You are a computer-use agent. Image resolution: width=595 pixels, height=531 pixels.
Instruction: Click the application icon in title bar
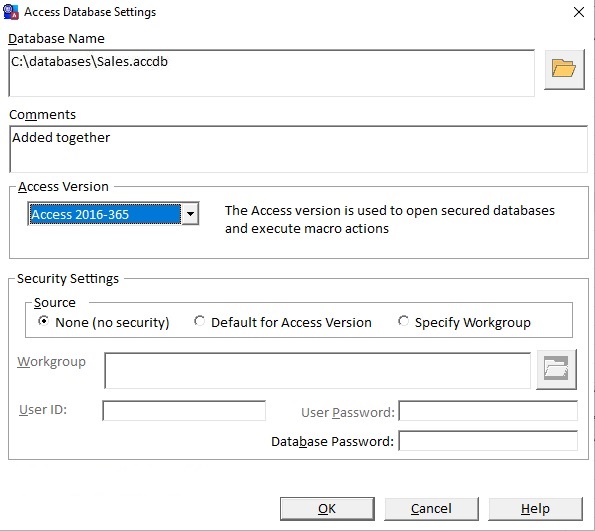pyautogui.click(x=10, y=12)
